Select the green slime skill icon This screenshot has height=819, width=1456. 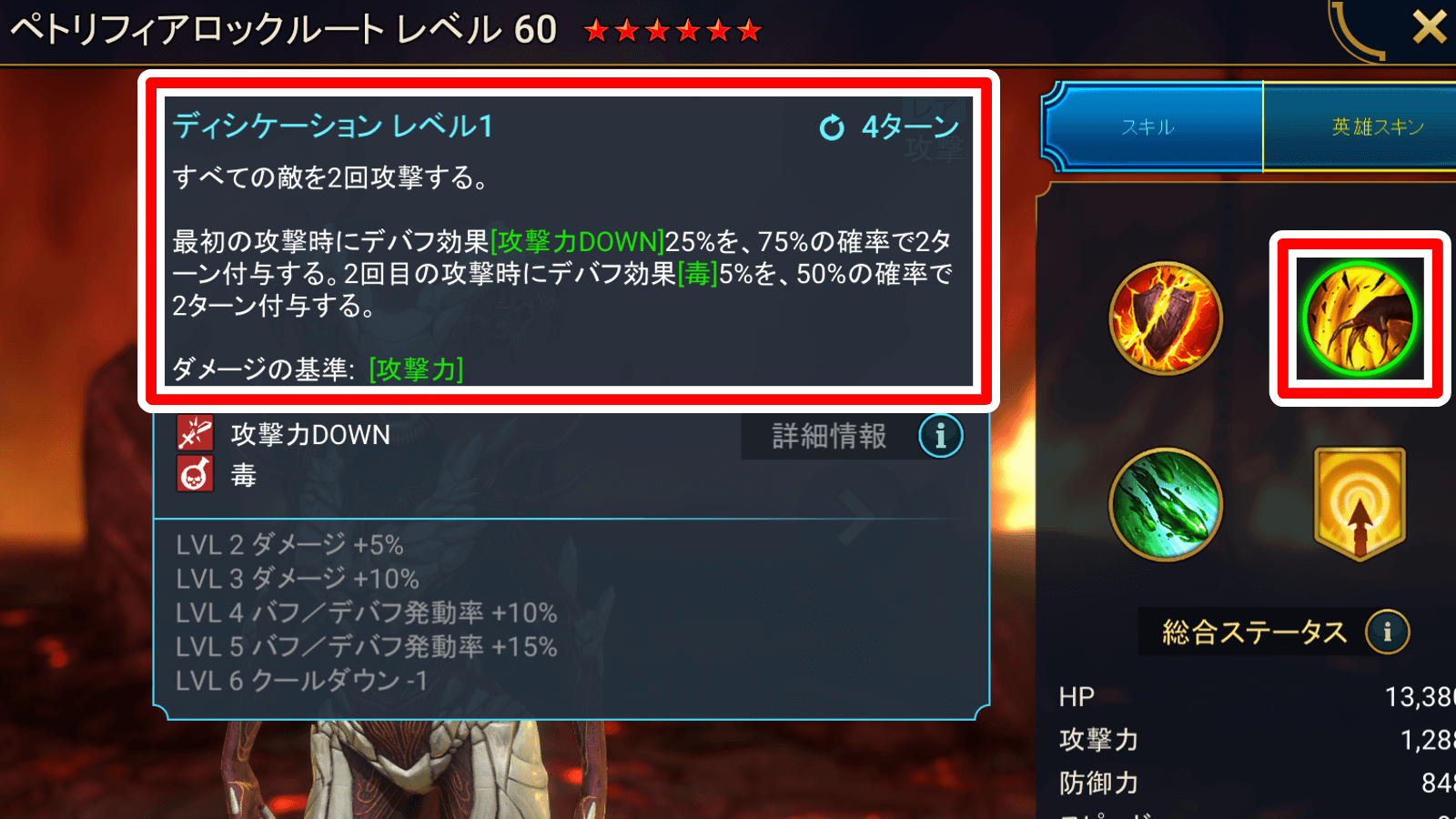1166,504
